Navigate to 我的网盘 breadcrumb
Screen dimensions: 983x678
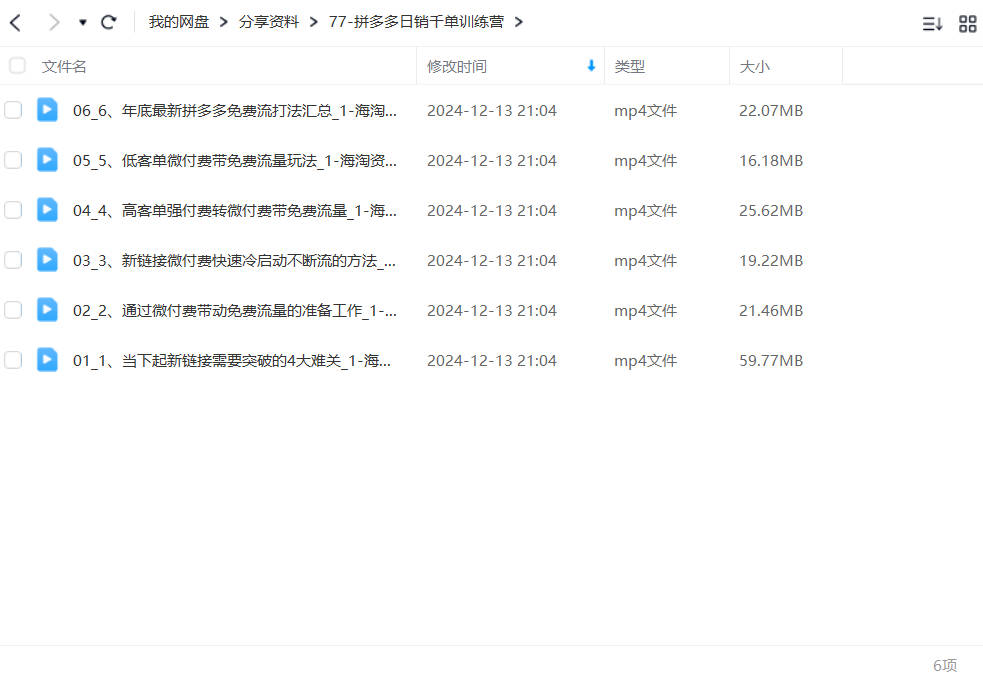179,22
